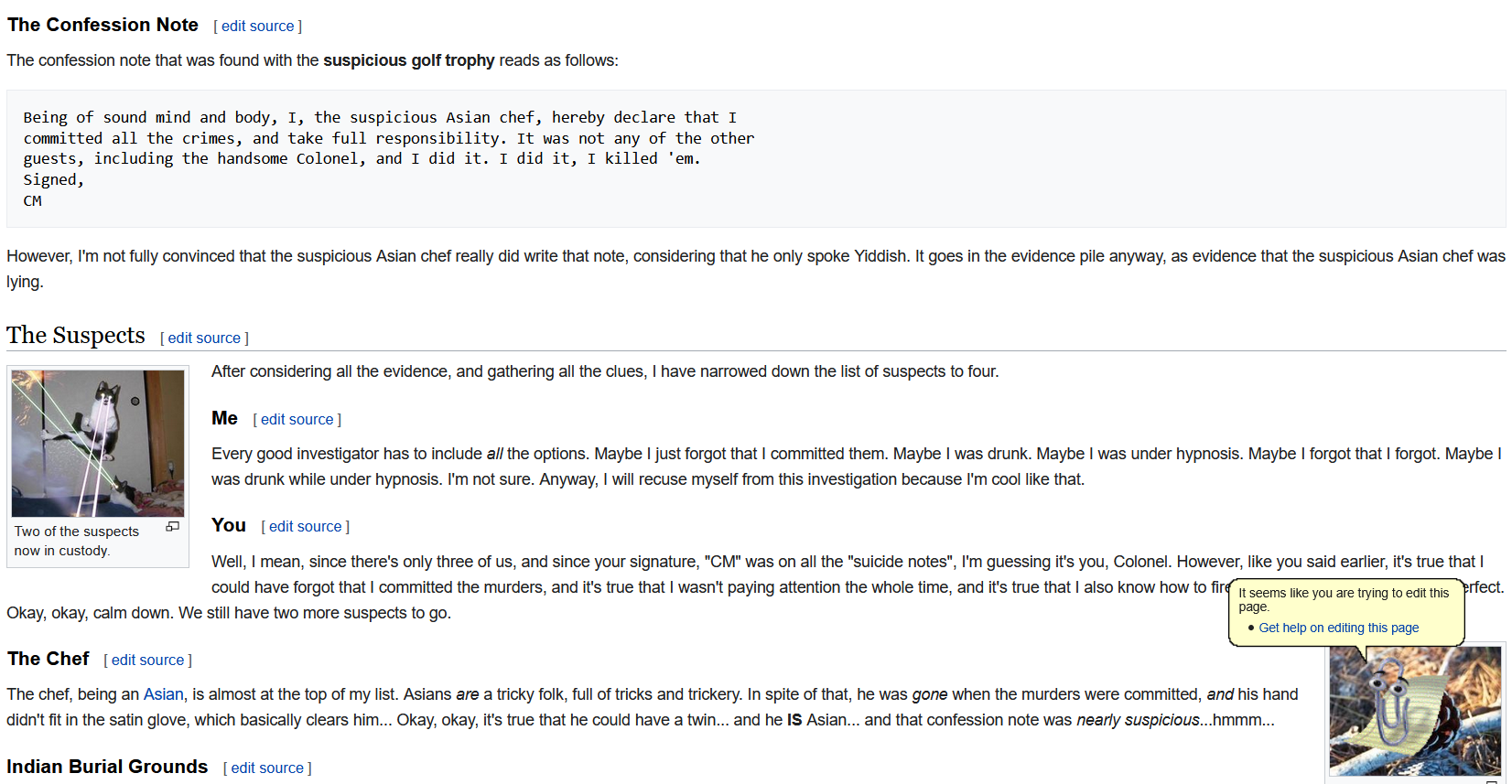
Task: Edit source of The Chef section
Action: pyautogui.click(x=147, y=660)
